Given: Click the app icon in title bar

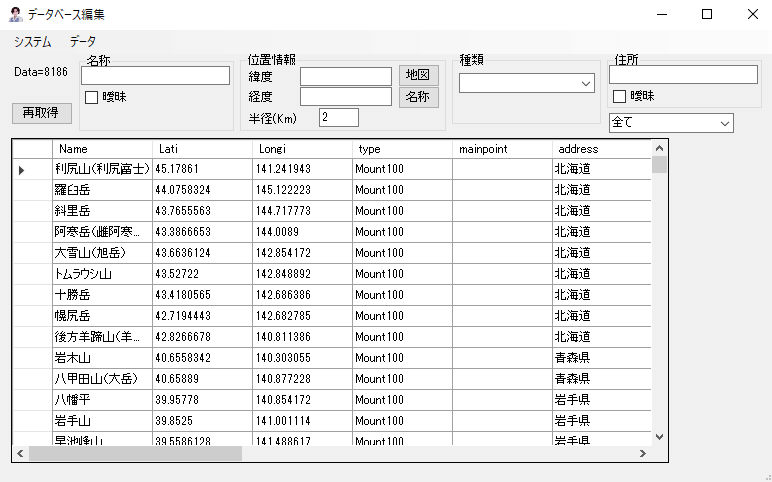Looking at the screenshot, I should (x=16, y=14).
